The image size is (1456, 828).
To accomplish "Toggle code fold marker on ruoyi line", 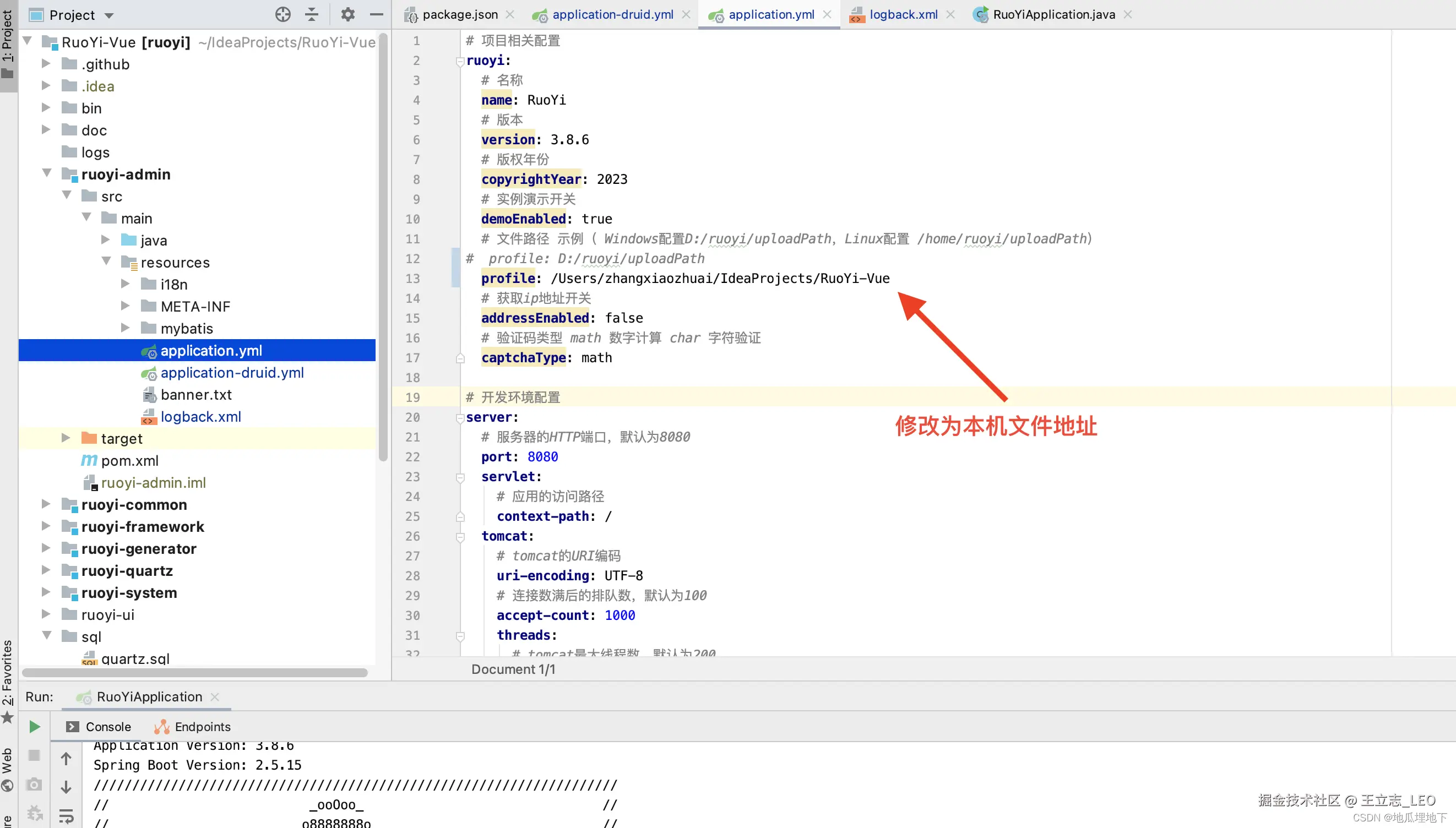I will pyautogui.click(x=460, y=62).
